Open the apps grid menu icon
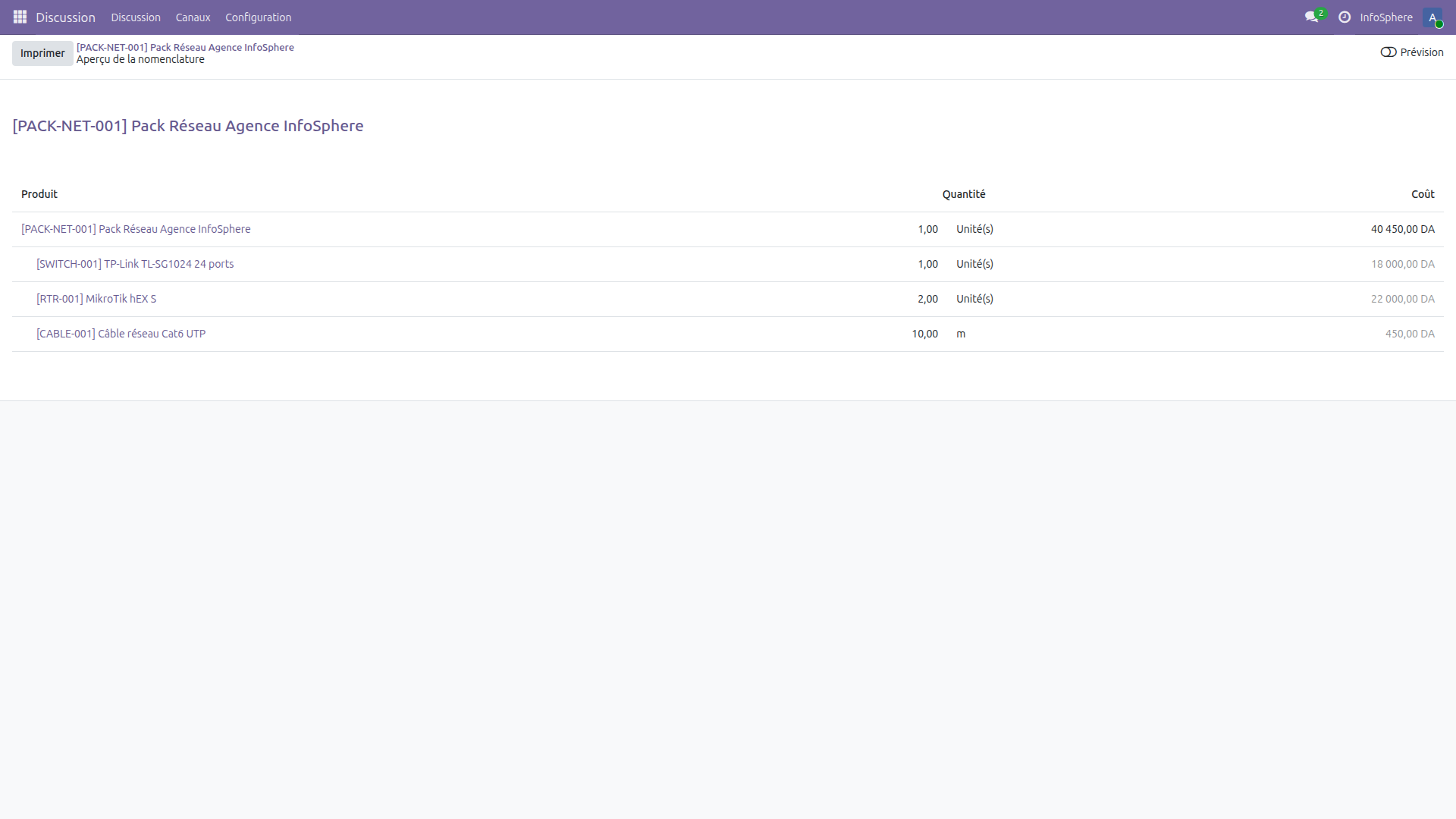1456x819 pixels. [20, 17]
